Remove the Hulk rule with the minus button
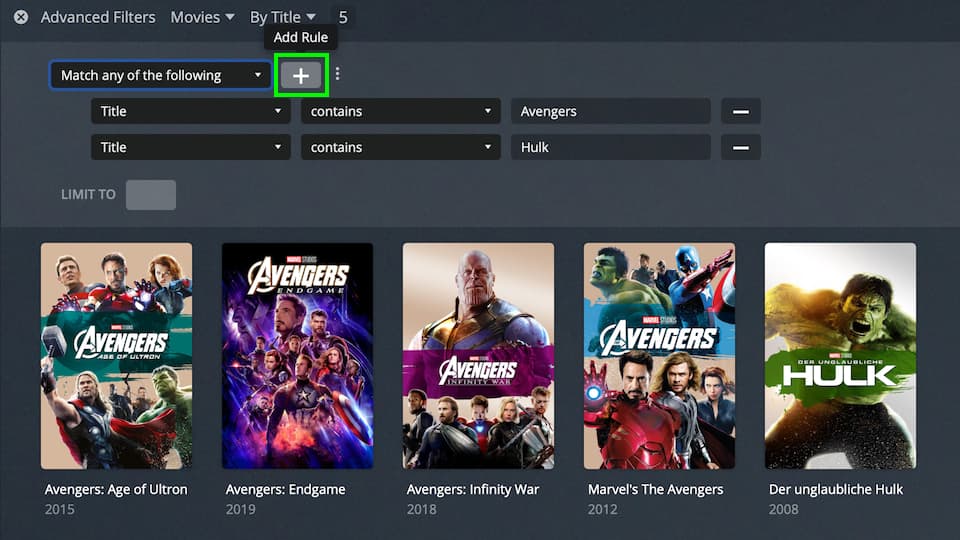Screen dimensions: 960x540 [741, 148]
